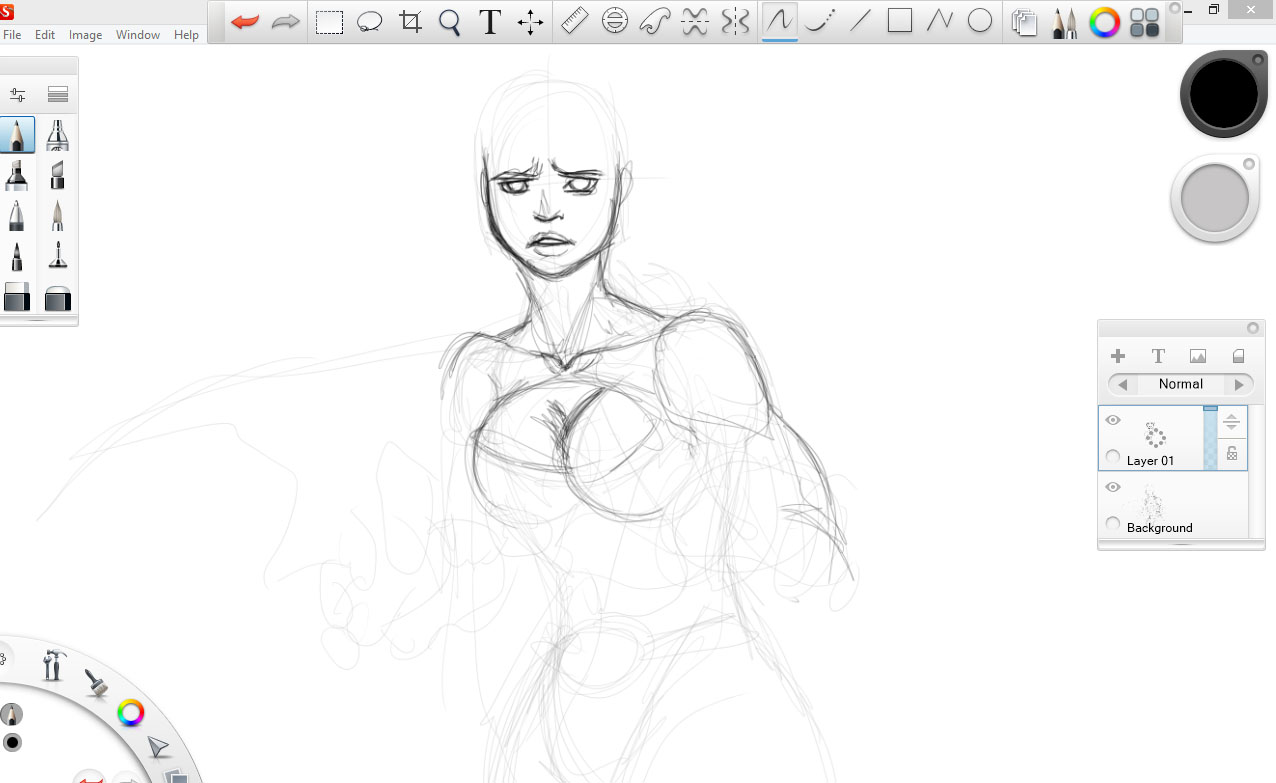Open the Brush Library from toolbar
This screenshot has height=783, width=1276.
coord(1064,22)
